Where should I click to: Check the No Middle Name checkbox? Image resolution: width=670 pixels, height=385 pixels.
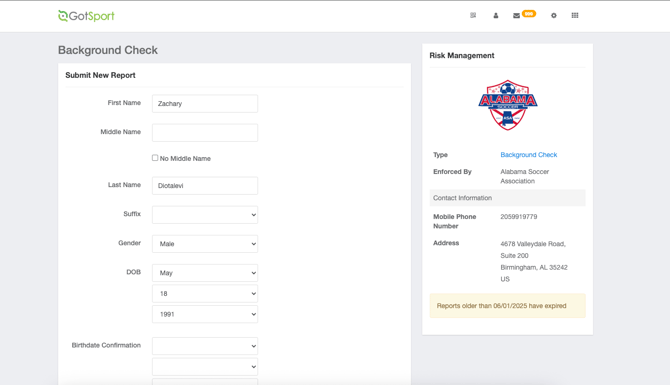(x=155, y=158)
